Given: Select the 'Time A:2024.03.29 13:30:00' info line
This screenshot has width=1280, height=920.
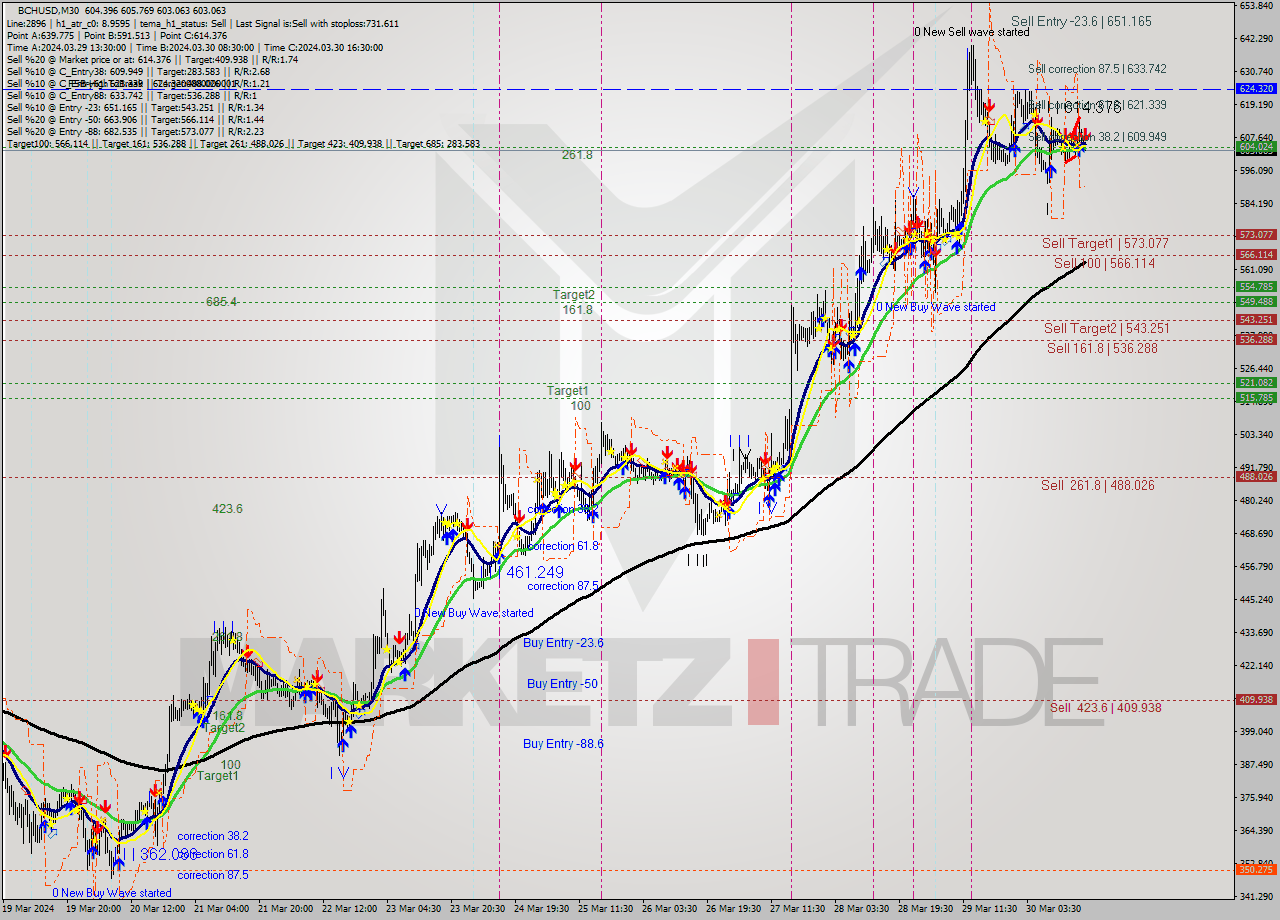Looking at the screenshot, I should (195, 47).
